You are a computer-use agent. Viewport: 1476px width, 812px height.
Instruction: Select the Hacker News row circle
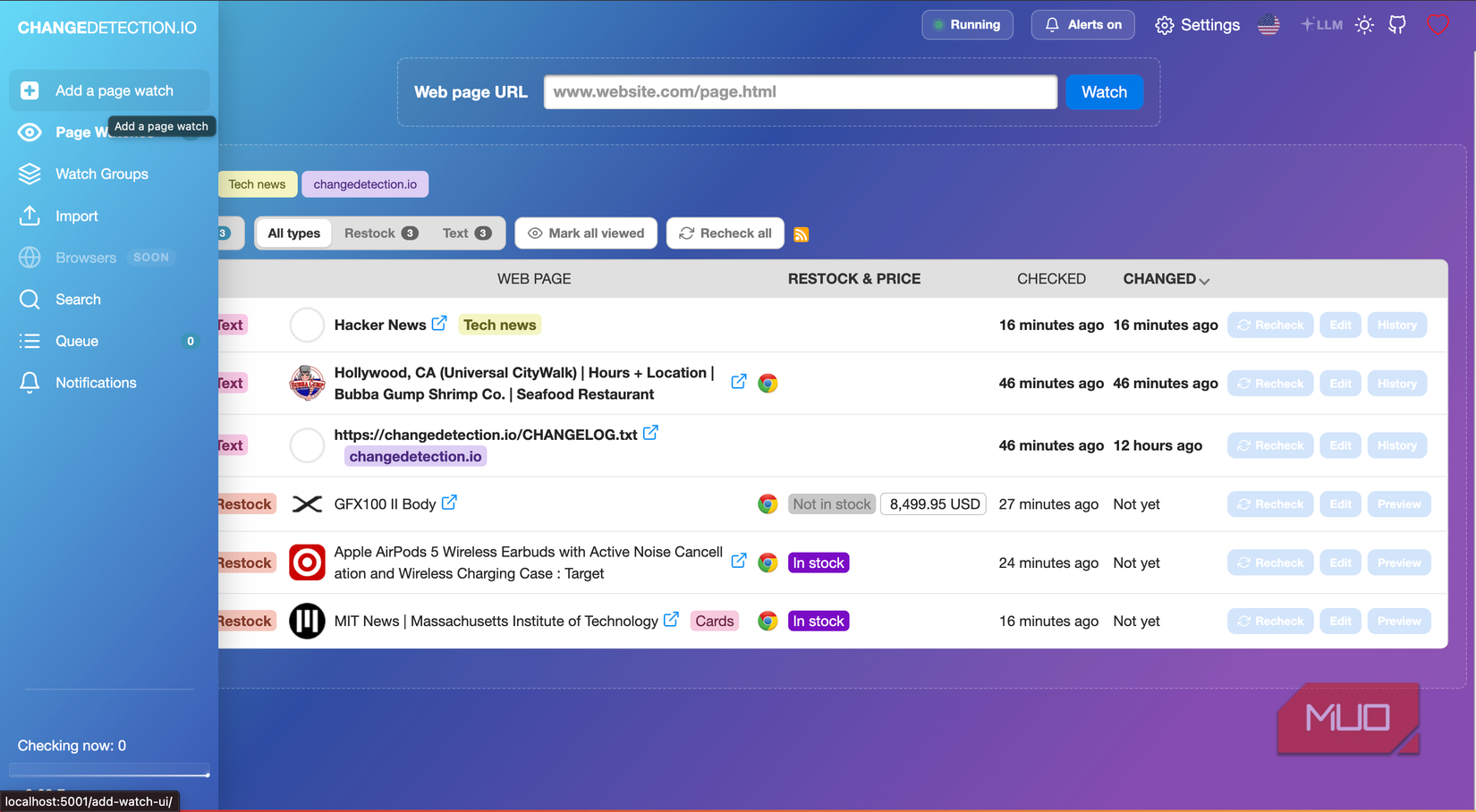(307, 325)
